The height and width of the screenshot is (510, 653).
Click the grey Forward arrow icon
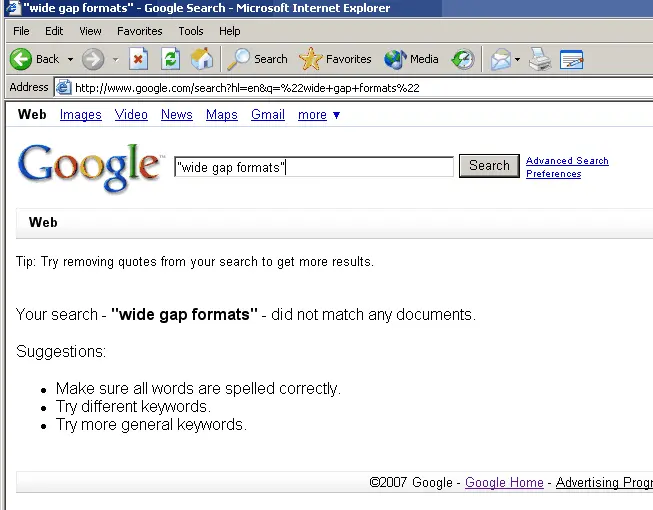[92, 59]
